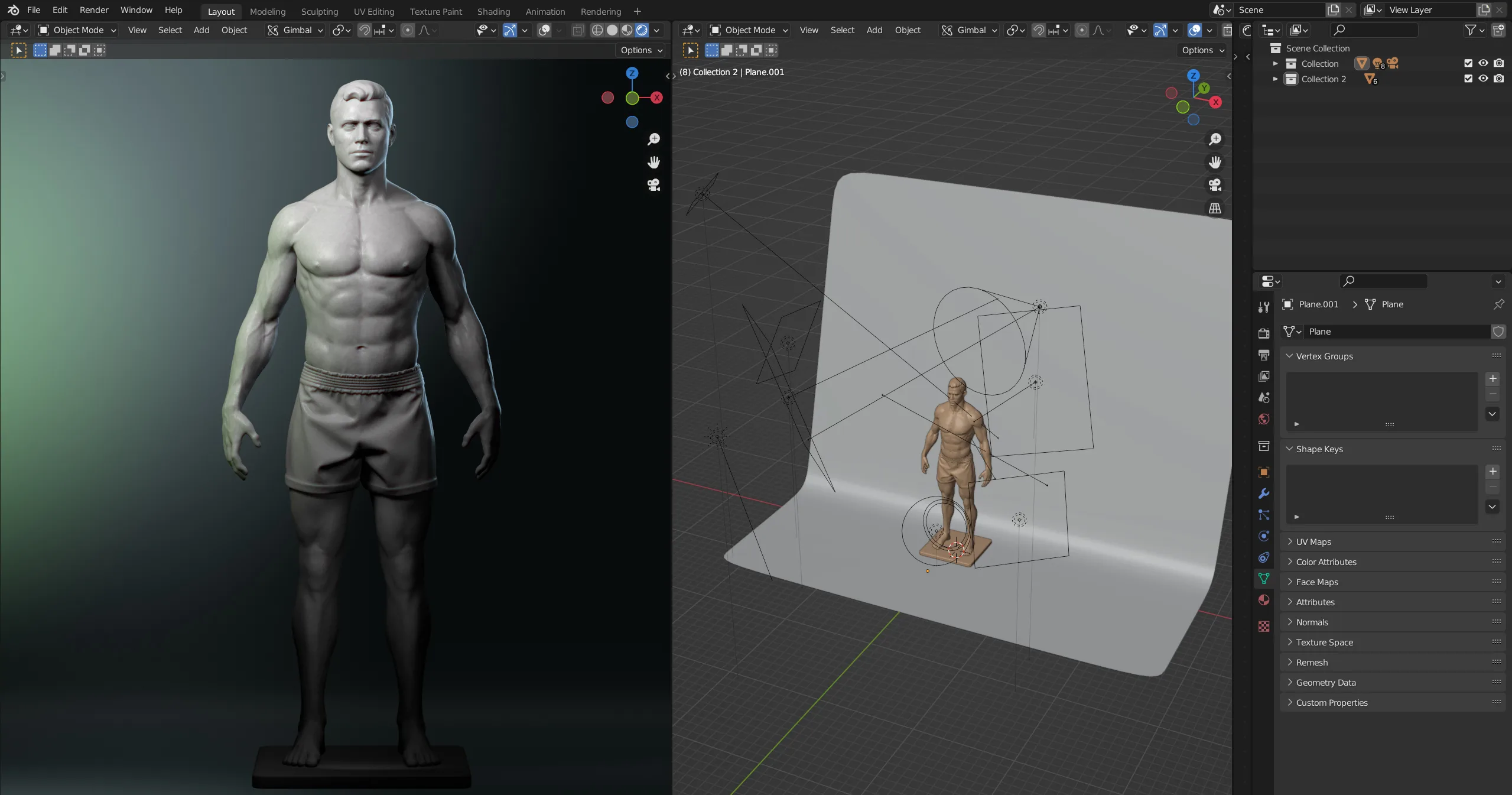Click the pan hand icon in left viewport
This screenshot has width=1512, height=795.
click(653, 162)
